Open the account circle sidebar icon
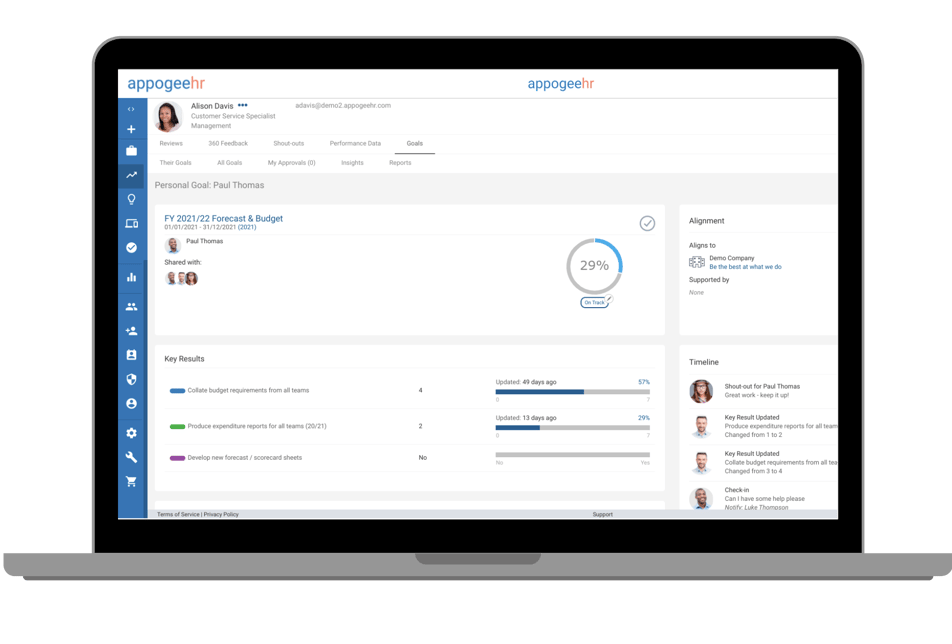Viewport: 952px width, 644px height. (x=131, y=404)
